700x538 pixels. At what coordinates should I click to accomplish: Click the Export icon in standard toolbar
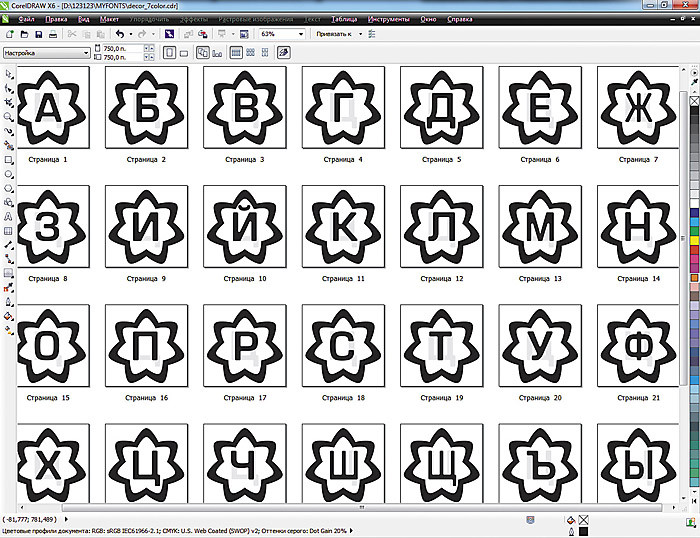pyautogui.click(x=203, y=34)
